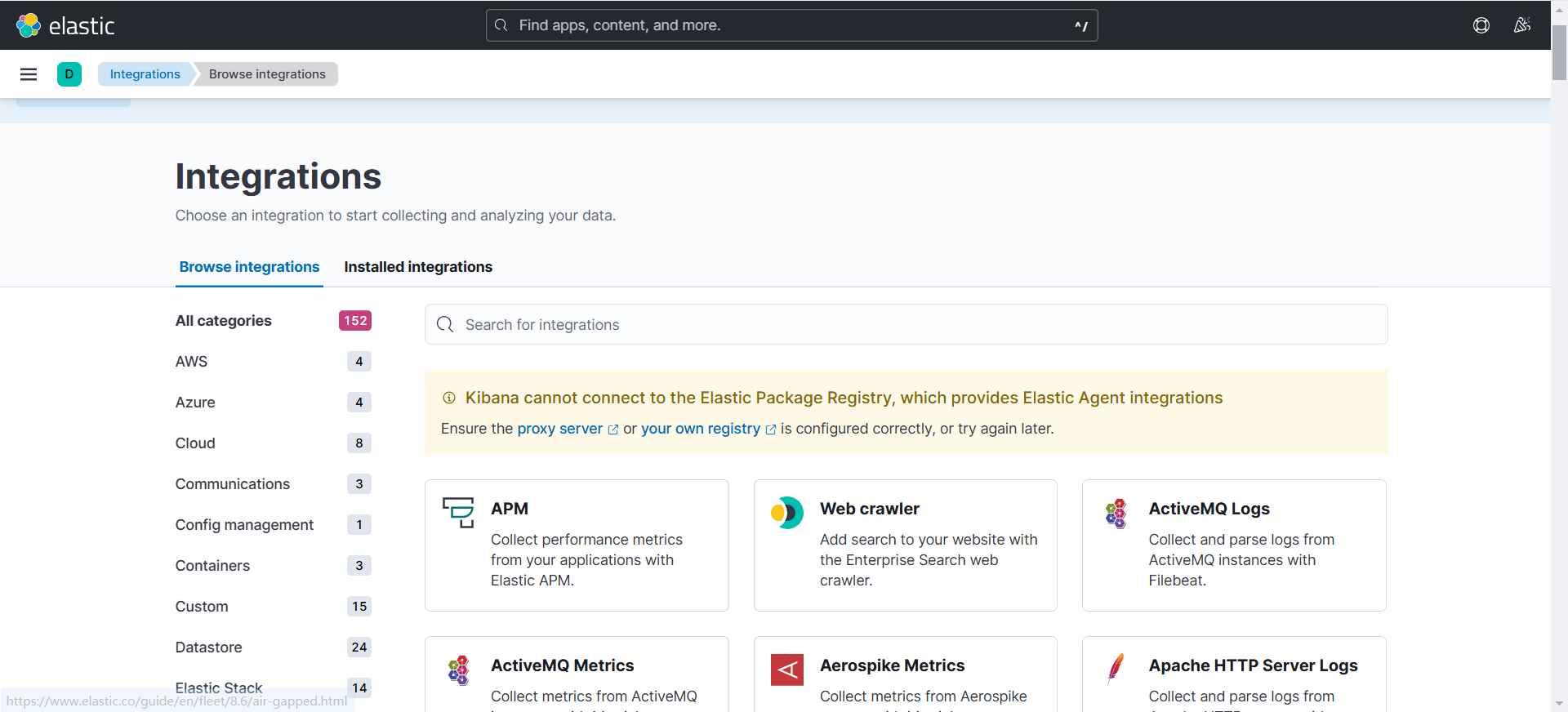Open the proxy server link
The image size is (1568, 712).
point(560,429)
